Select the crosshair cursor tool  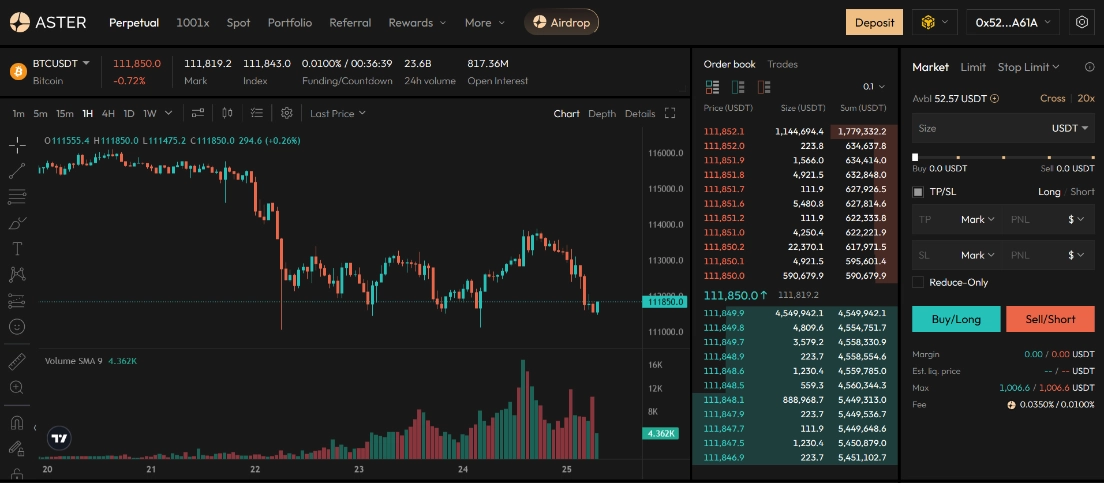17,144
